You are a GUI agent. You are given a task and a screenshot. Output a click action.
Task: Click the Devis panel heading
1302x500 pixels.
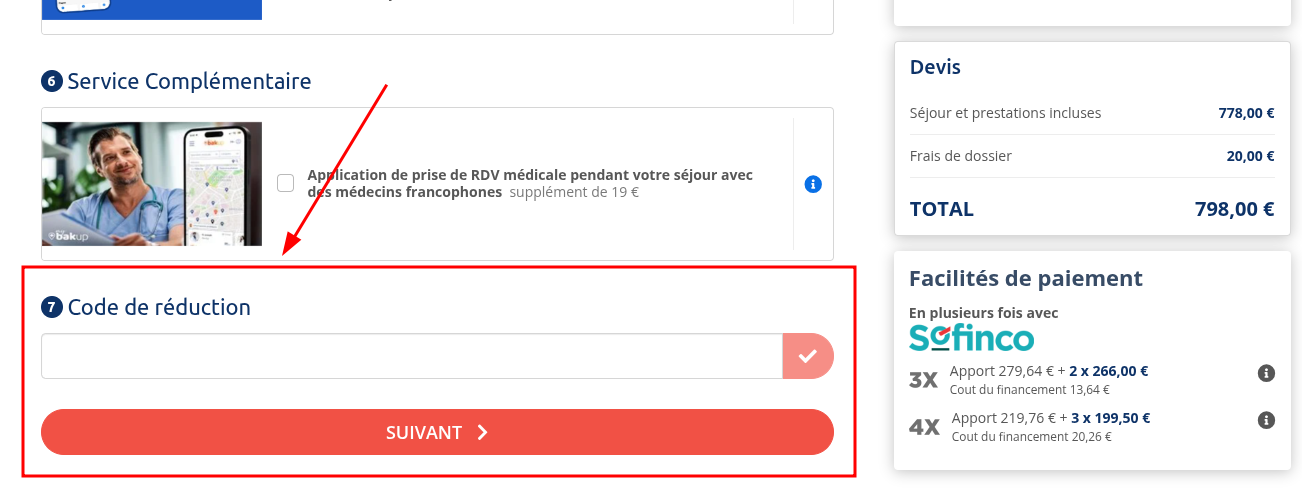pos(935,67)
